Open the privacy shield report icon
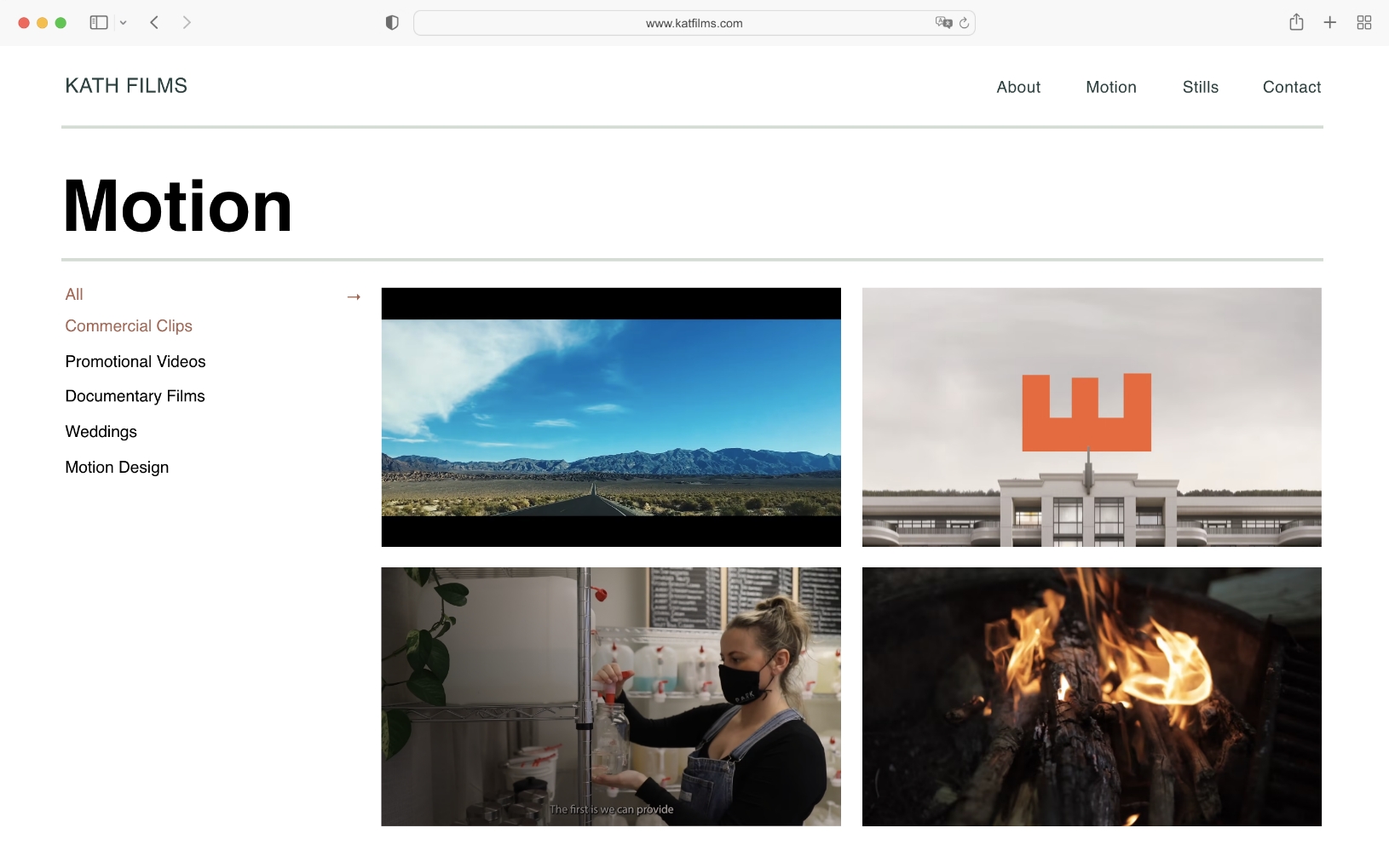The image size is (1389, 868). [392, 23]
